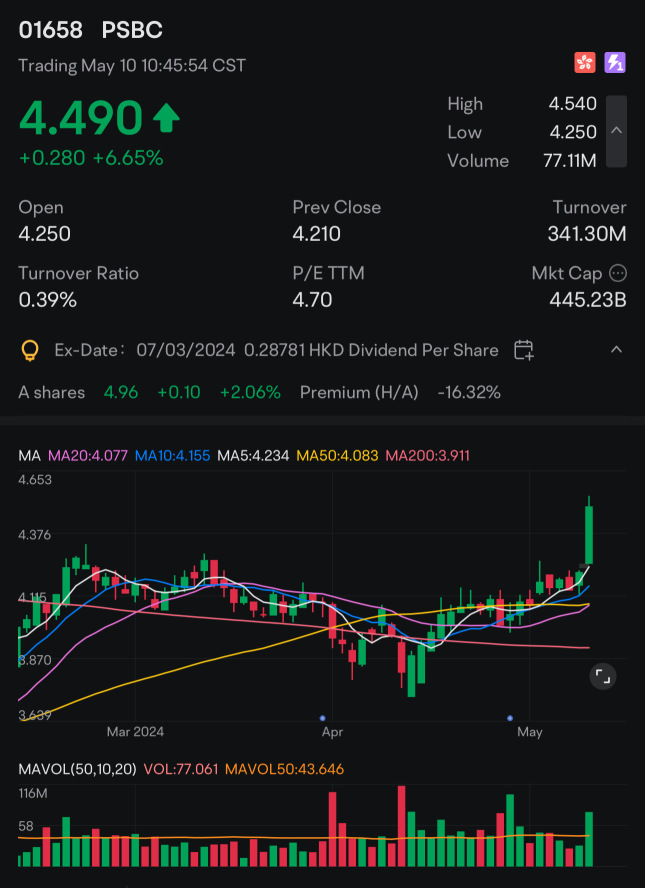This screenshot has height=888, width=645.
Task: Tap the 0.28781 HKD Dividend Per Share text
Action: click(x=371, y=350)
